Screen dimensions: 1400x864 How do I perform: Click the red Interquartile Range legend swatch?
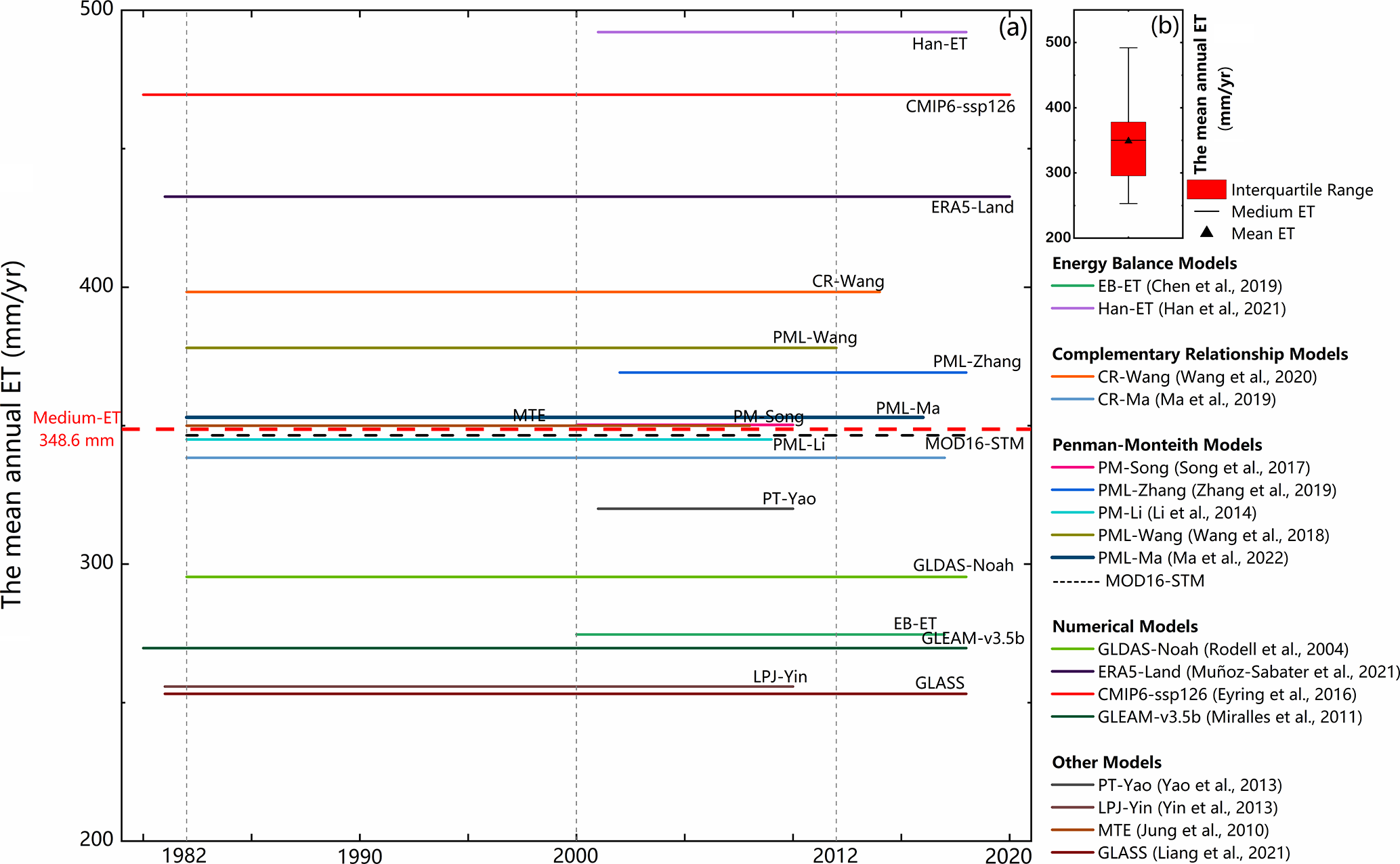click(1206, 190)
